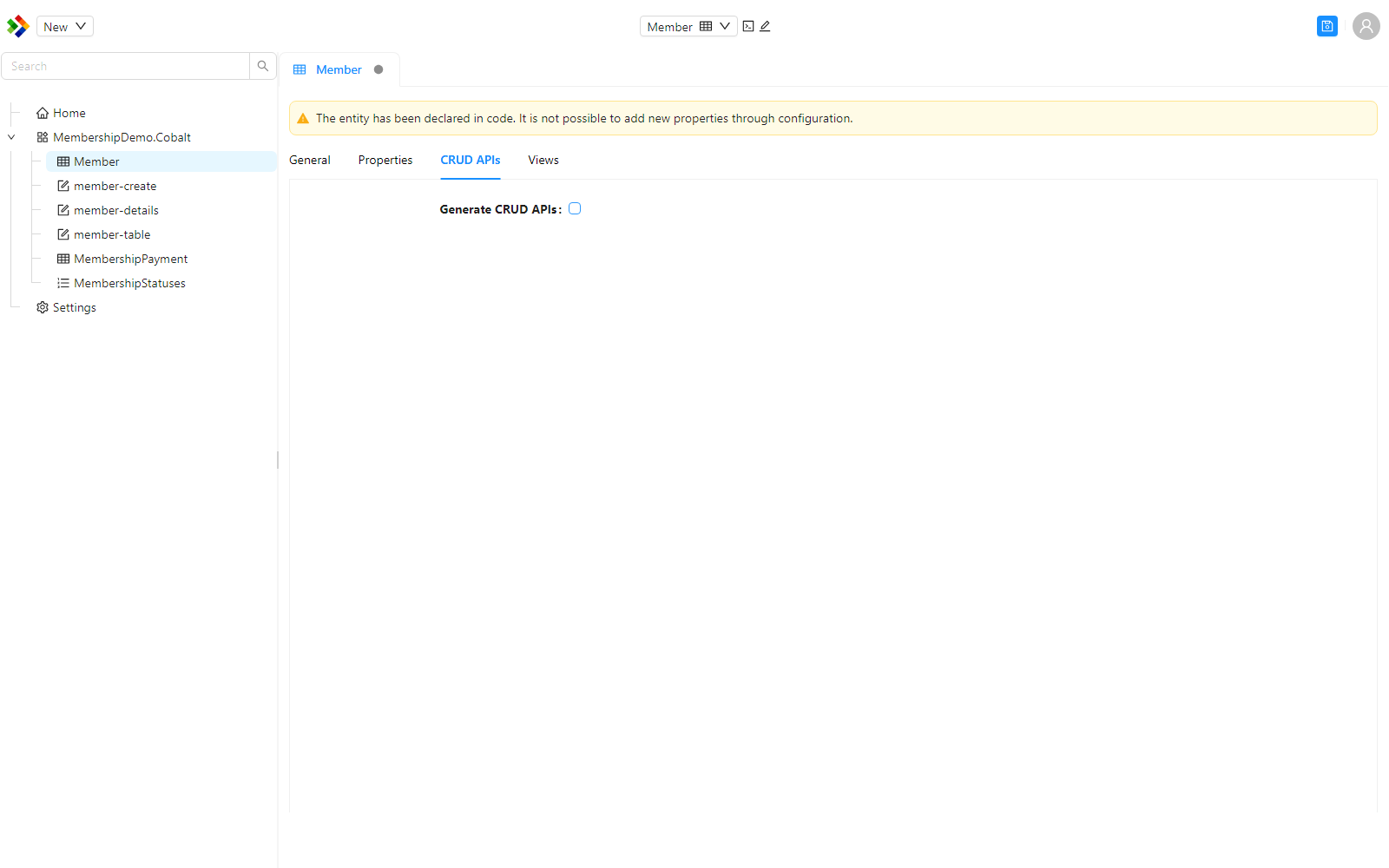Image resolution: width=1389 pixels, height=868 pixels.
Task: Open Home in the tree
Action: coord(69,113)
